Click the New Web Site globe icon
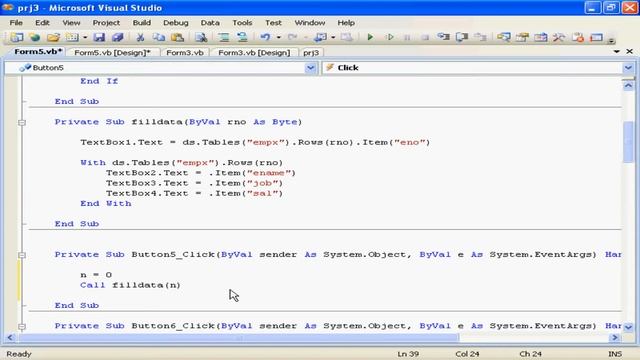The width and height of the screenshot is (640, 360). 35,38
